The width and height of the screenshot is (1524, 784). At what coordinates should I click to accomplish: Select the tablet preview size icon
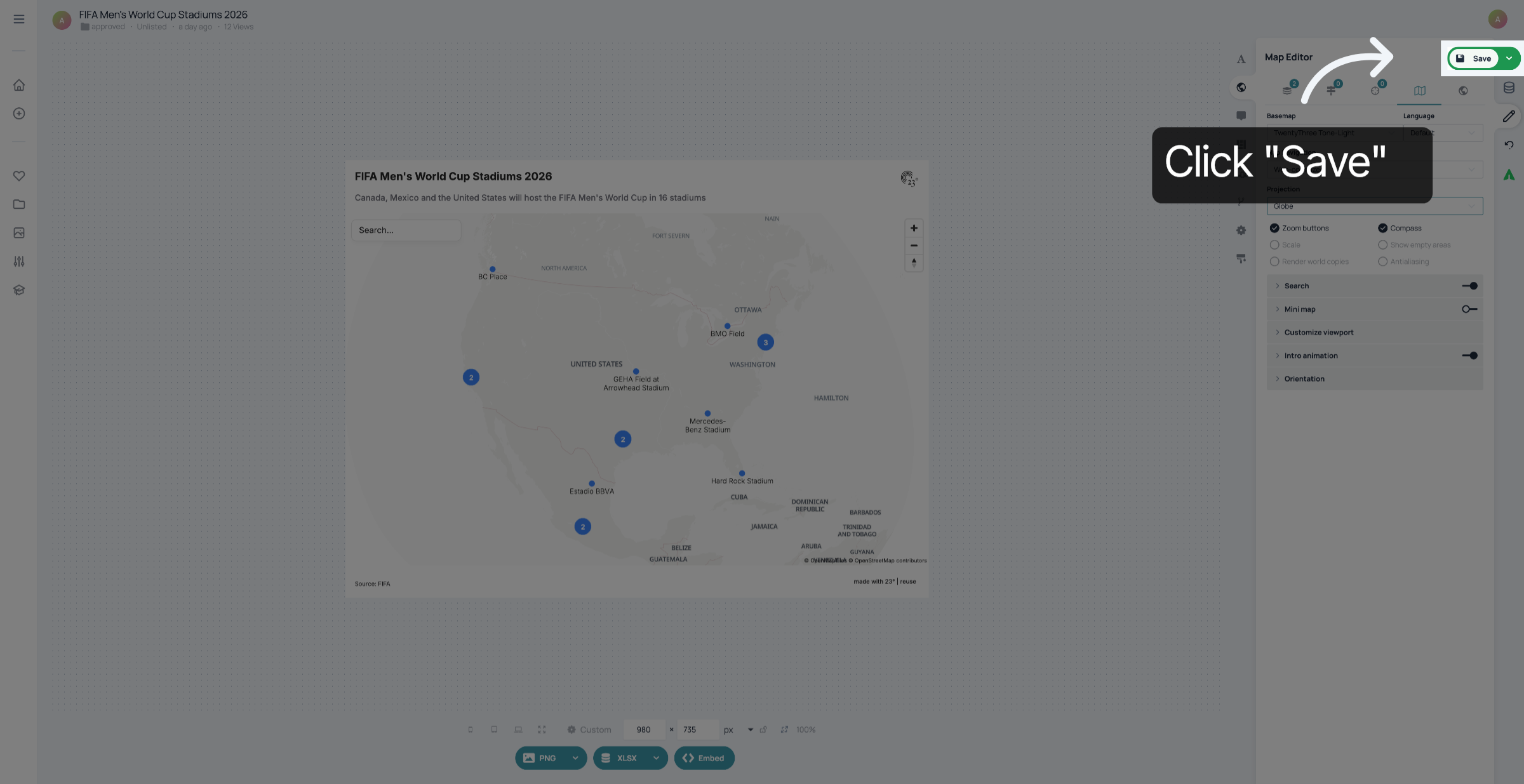[494, 730]
